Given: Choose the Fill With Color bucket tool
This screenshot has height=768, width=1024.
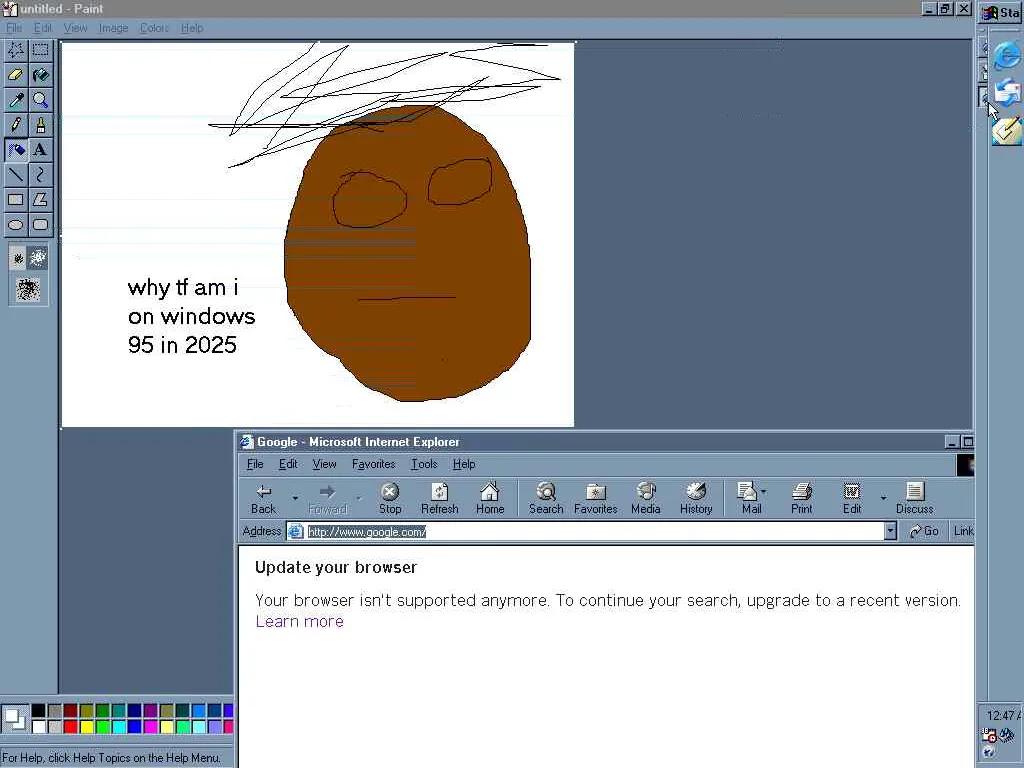Looking at the screenshot, I should [40, 75].
